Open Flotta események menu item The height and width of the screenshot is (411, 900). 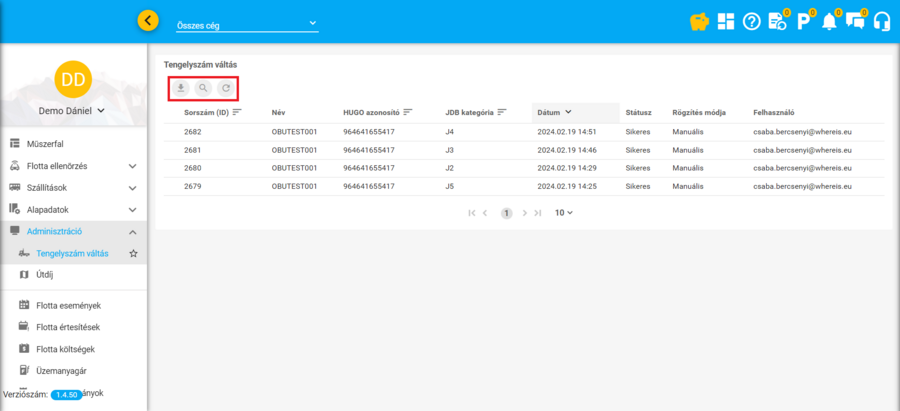(x=68, y=305)
